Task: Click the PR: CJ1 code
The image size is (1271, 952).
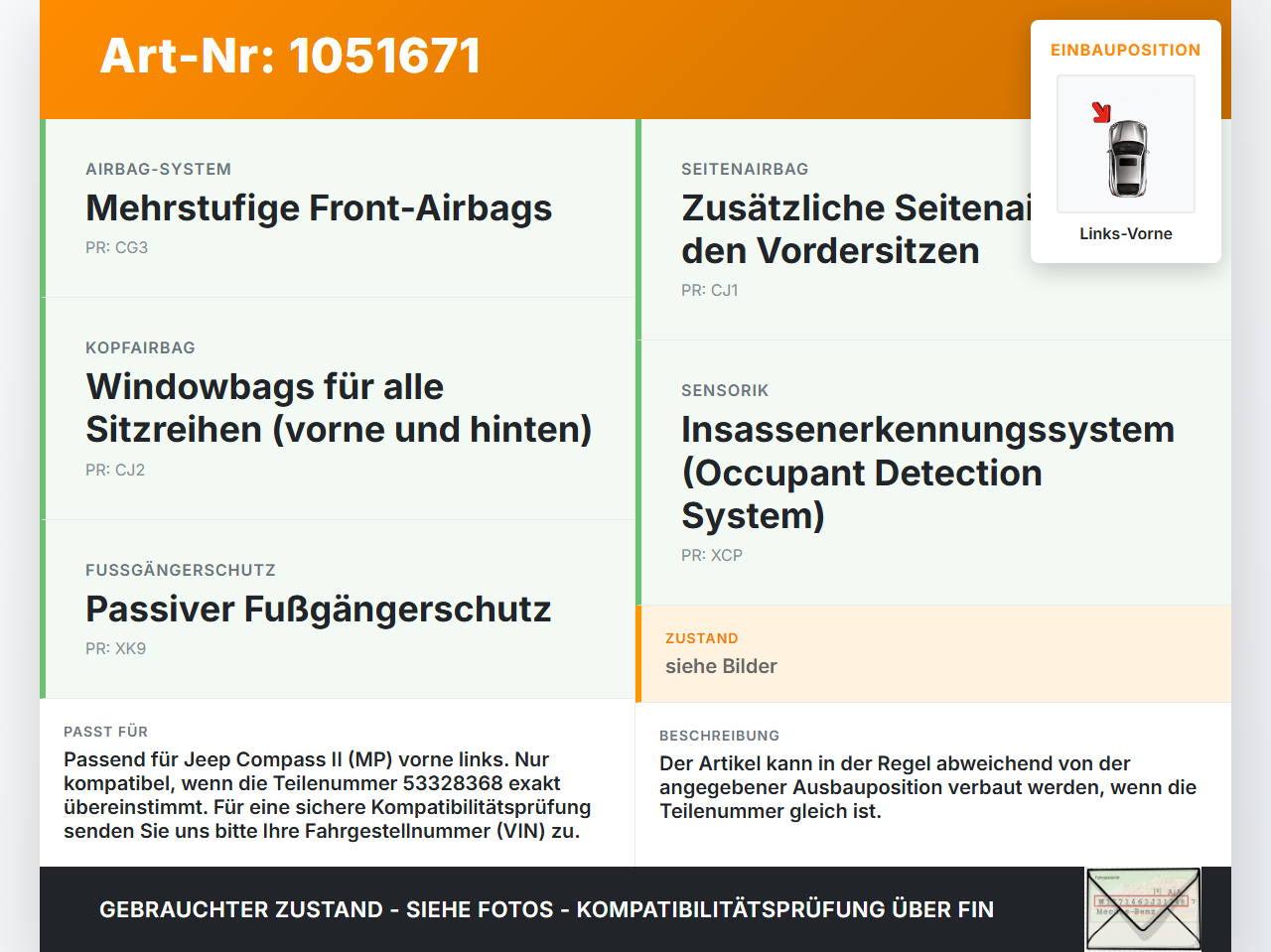Action: (710, 290)
